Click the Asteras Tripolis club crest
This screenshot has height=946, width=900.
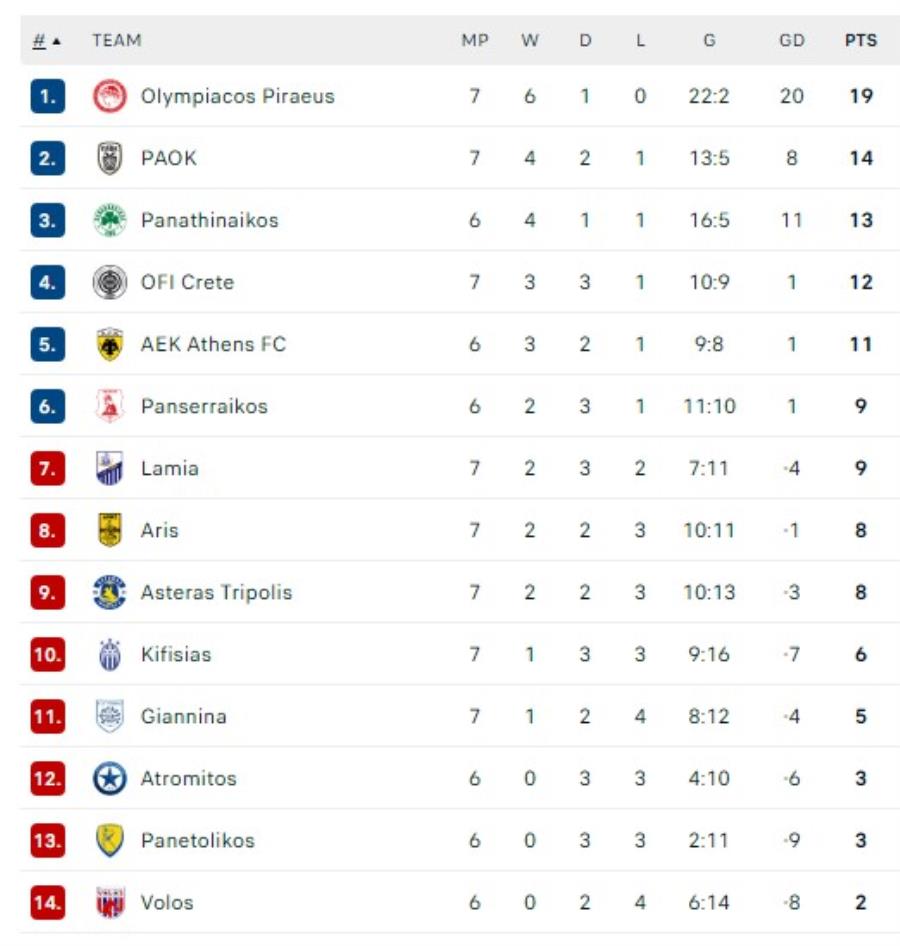click(109, 593)
